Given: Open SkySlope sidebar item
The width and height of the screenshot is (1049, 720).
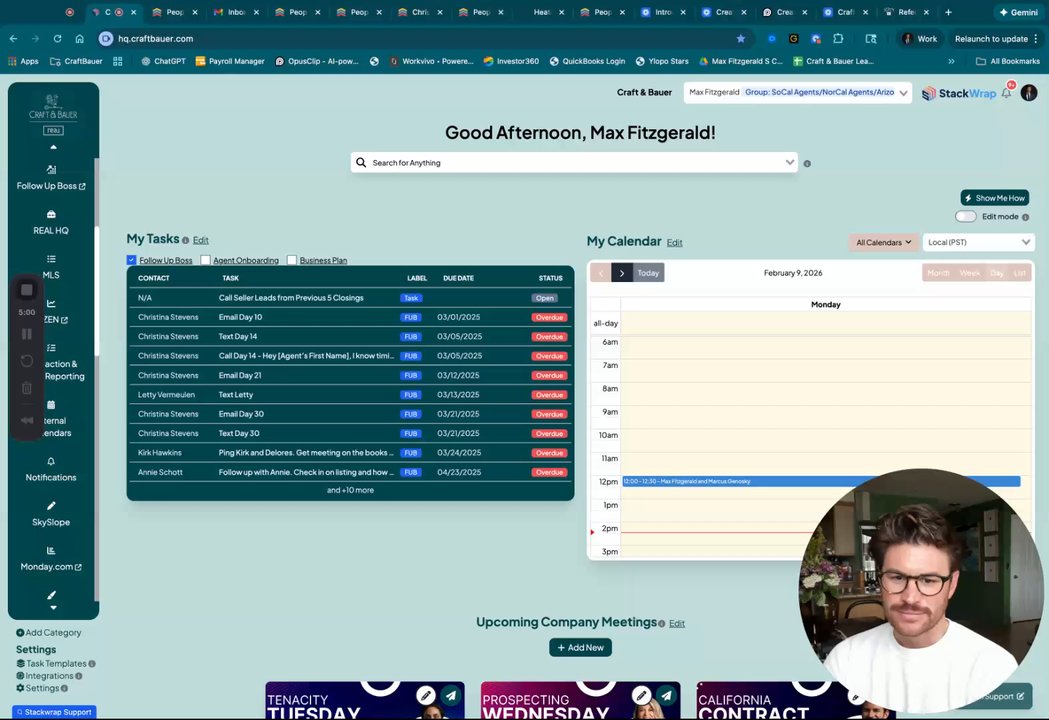Looking at the screenshot, I should 51,514.
